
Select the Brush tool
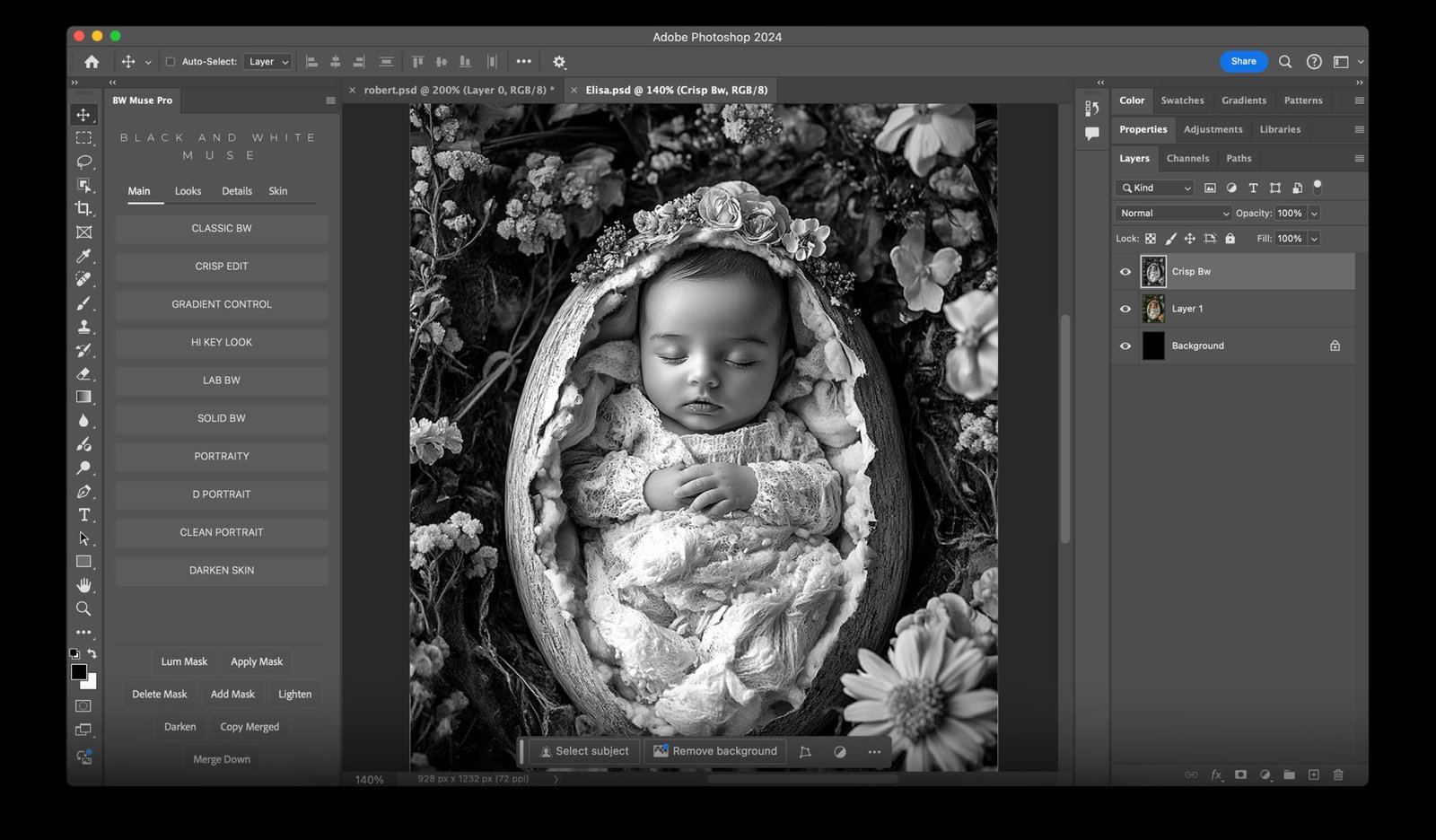point(83,303)
